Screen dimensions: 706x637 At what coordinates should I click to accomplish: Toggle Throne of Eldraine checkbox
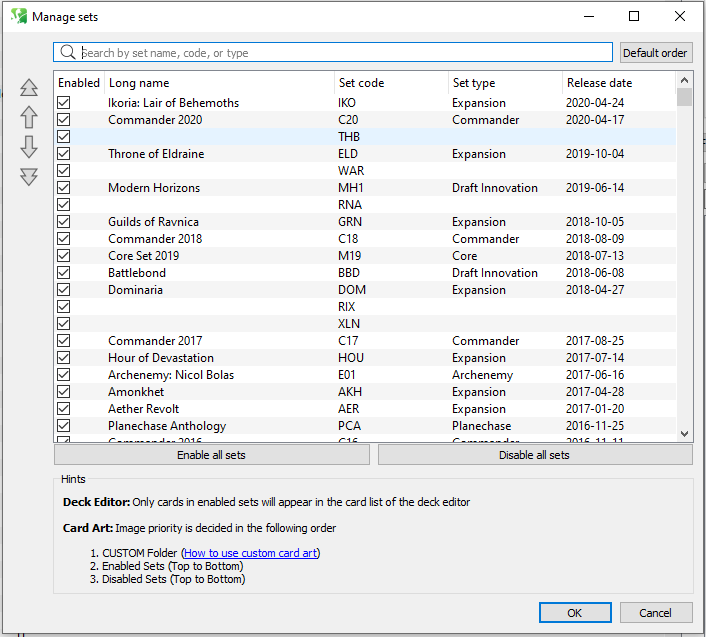pyautogui.click(x=63, y=154)
